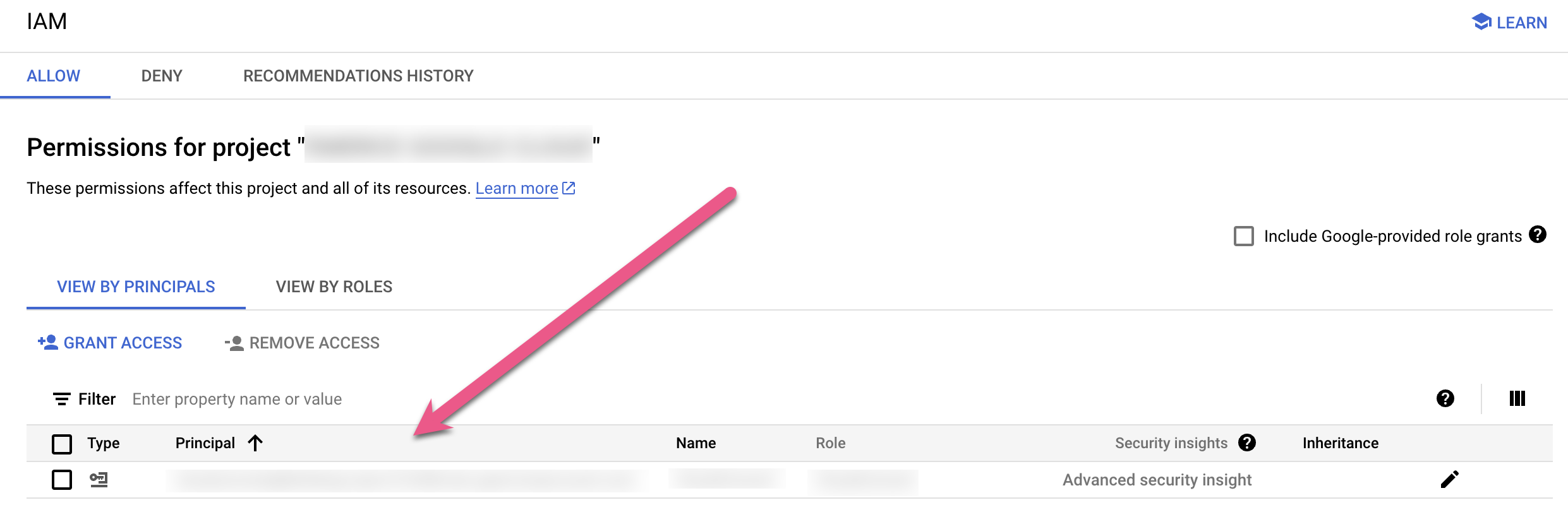Check the first principal row checkbox

(62, 480)
